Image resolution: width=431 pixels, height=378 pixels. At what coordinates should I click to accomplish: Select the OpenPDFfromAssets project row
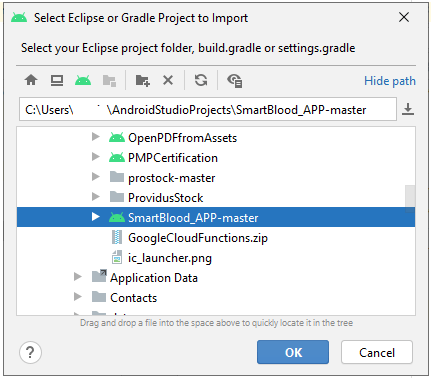click(216, 137)
